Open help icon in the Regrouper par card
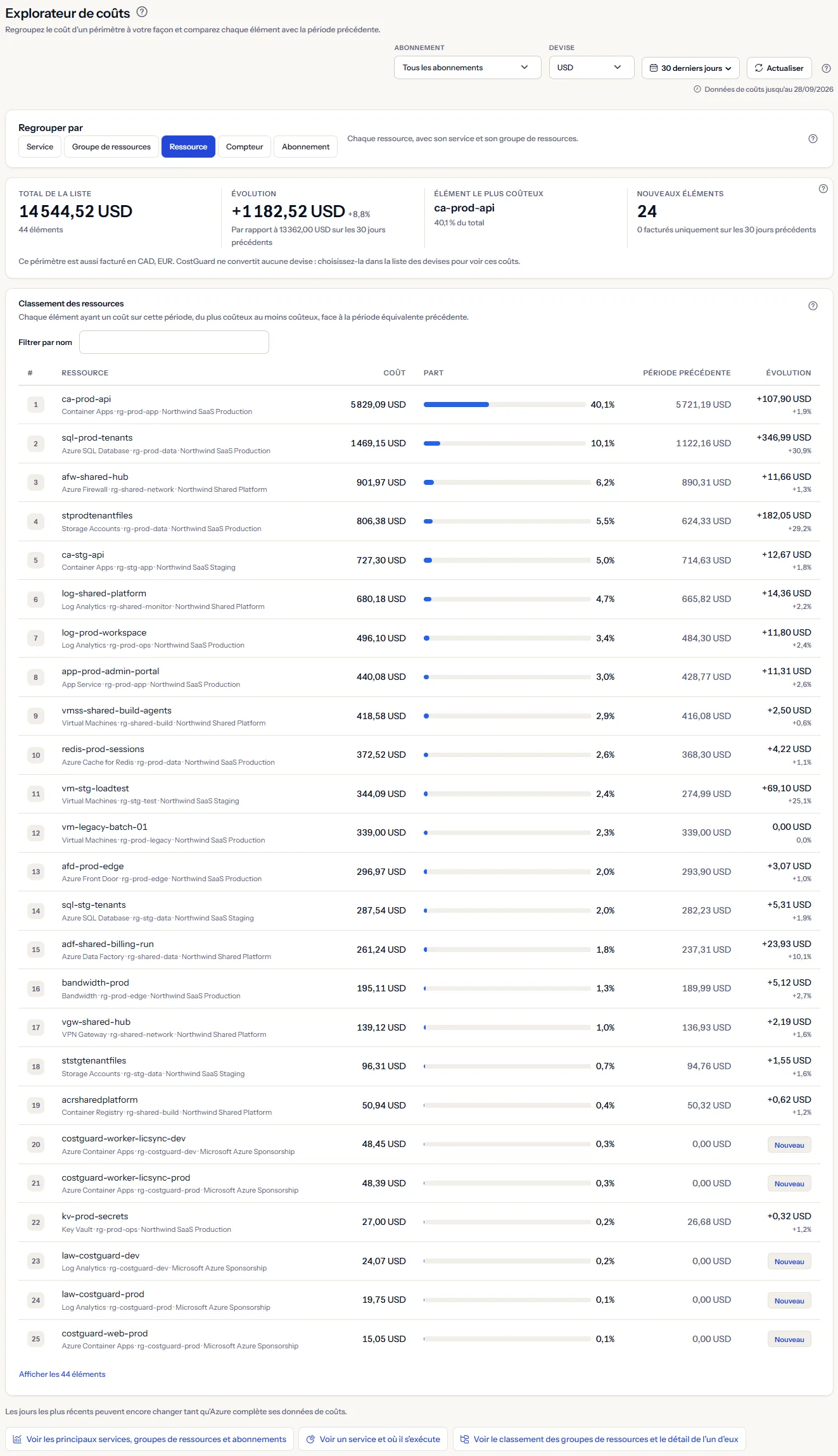Viewport: 838px width, 1456px height. pyautogui.click(x=813, y=139)
